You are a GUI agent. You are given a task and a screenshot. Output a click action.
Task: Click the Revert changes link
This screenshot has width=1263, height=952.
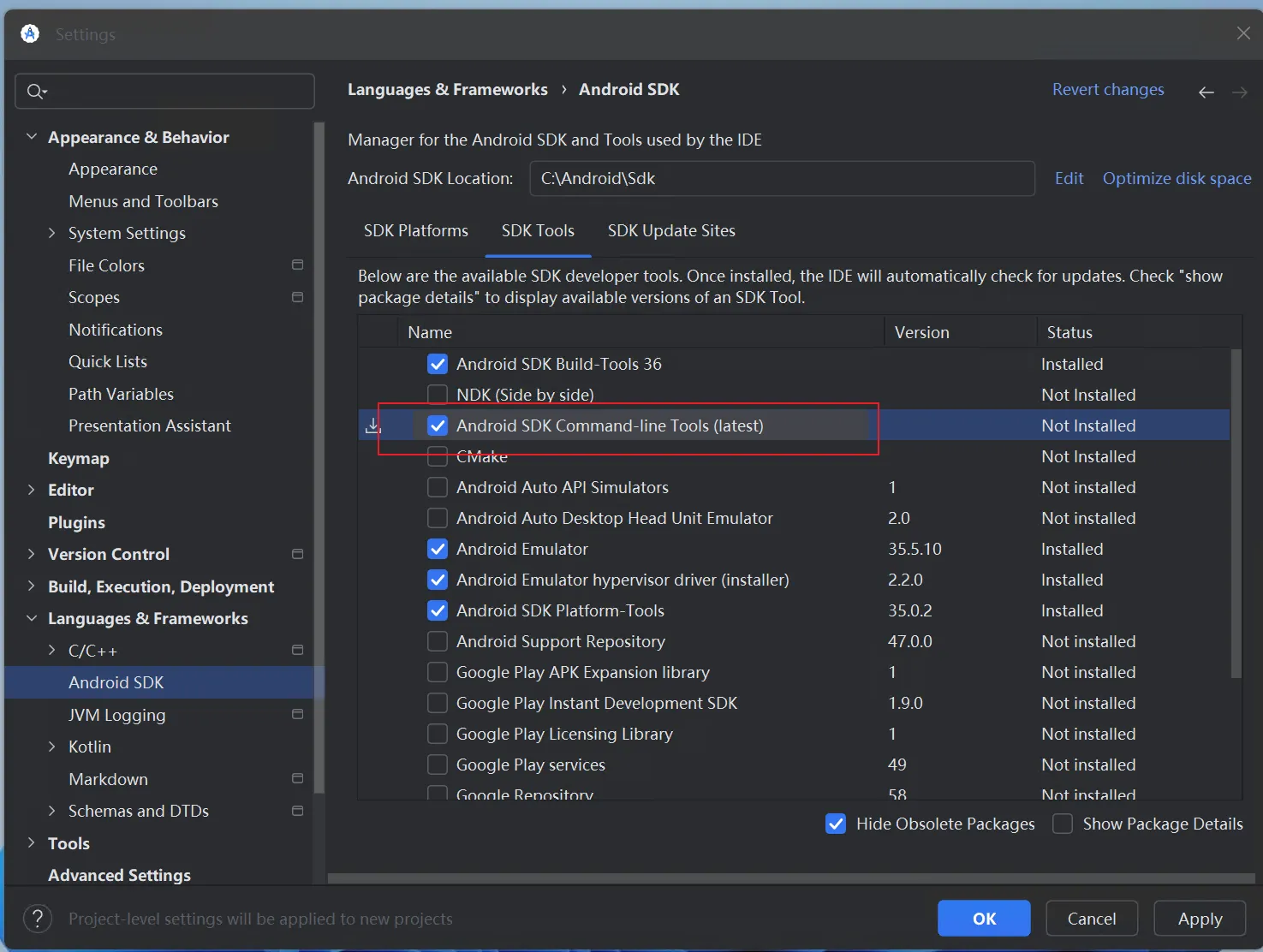pyautogui.click(x=1108, y=89)
